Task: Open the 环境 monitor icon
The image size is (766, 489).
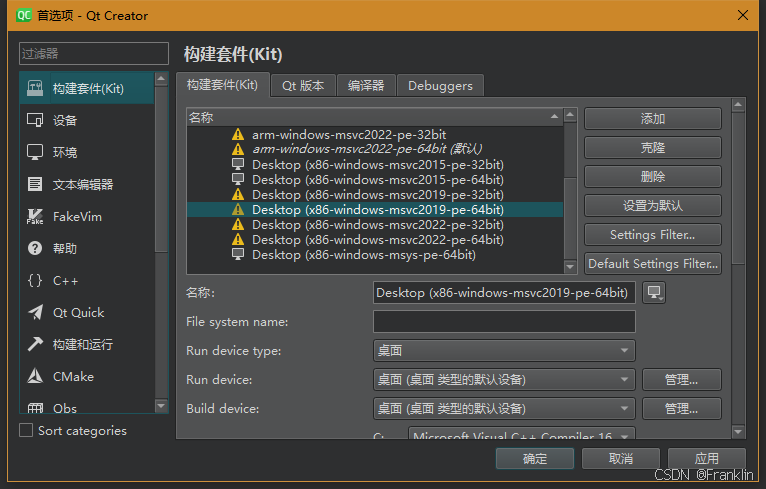Action: pyautogui.click(x=35, y=152)
